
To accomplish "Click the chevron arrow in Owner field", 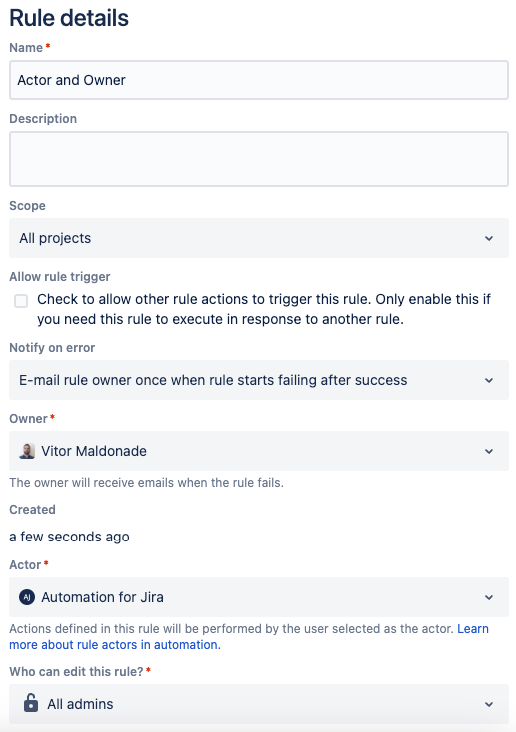I will click(x=489, y=451).
